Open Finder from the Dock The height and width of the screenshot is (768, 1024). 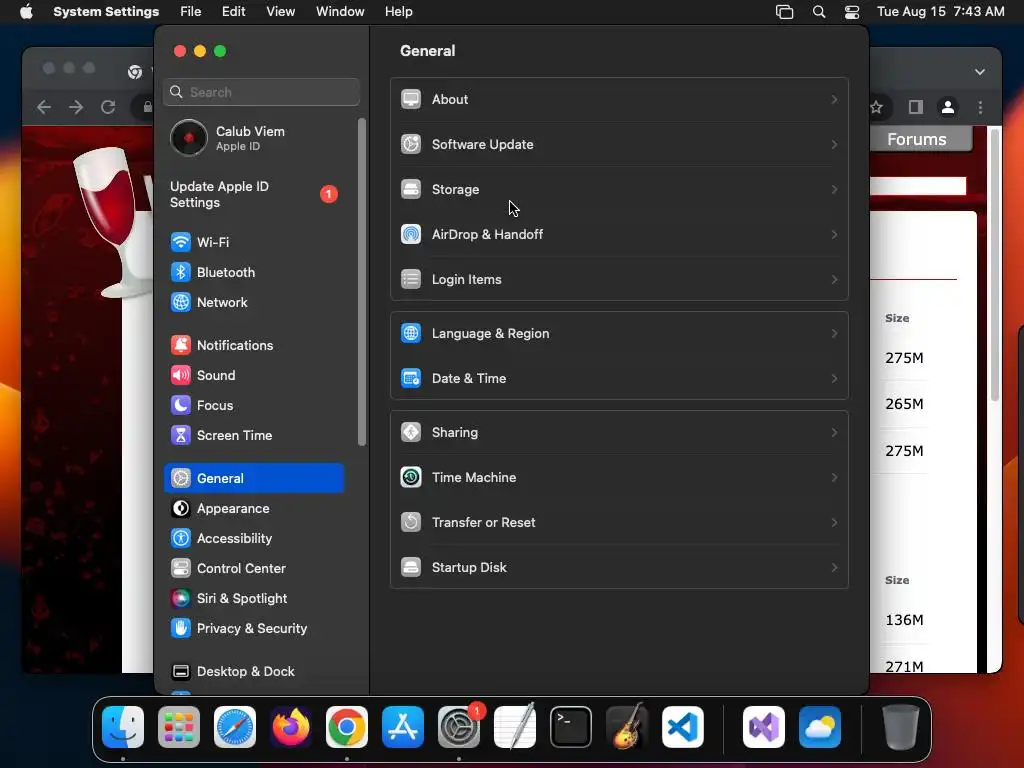click(123, 727)
